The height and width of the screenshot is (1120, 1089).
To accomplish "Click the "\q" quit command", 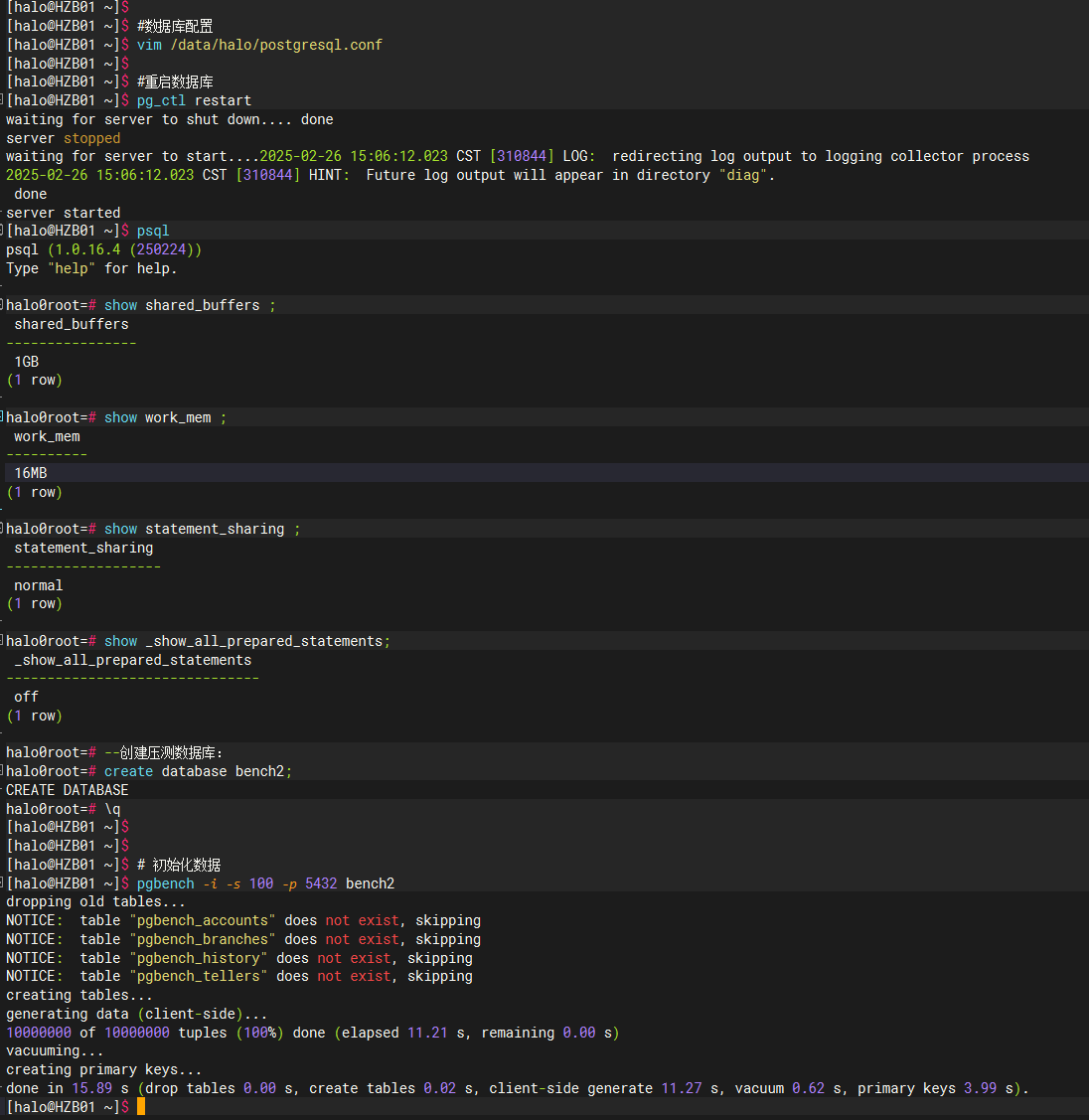I will tap(113, 809).
